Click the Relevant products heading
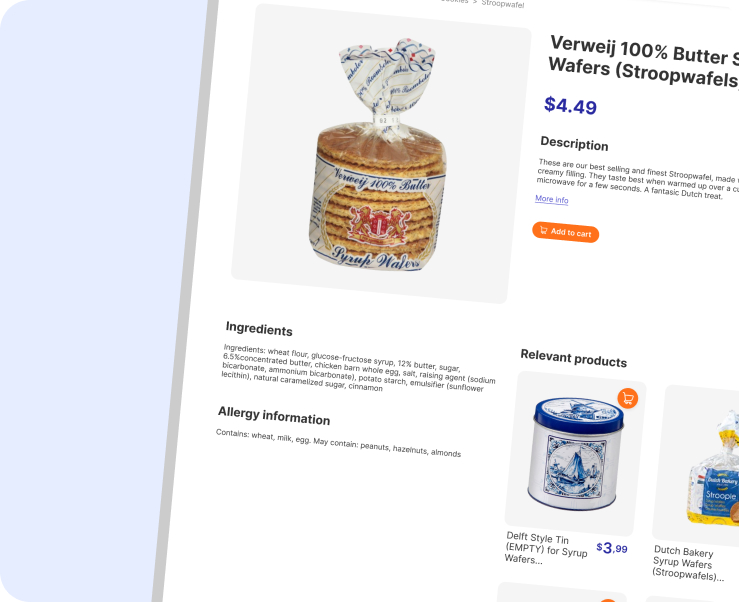 pyautogui.click(x=574, y=358)
